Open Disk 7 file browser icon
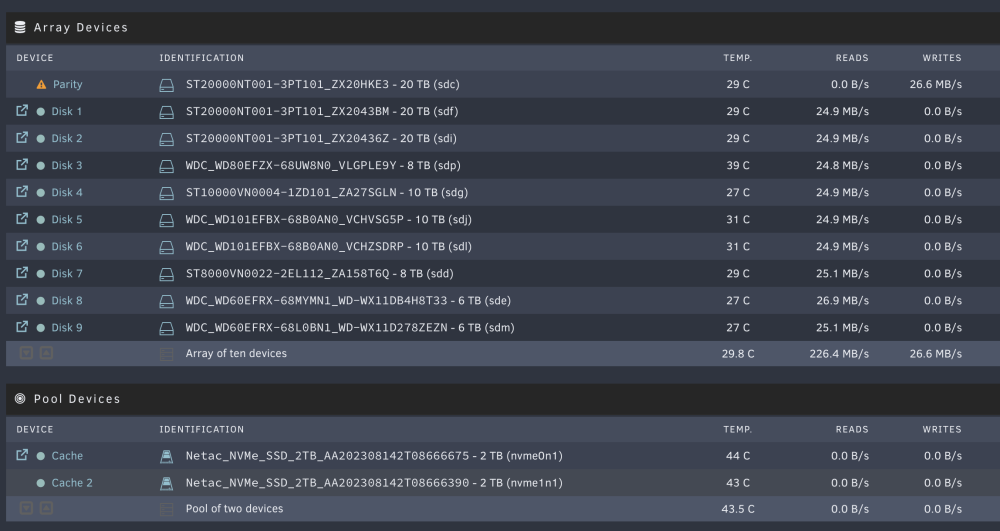Image resolution: width=1000 pixels, height=531 pixels. click(x=22, y=273)
